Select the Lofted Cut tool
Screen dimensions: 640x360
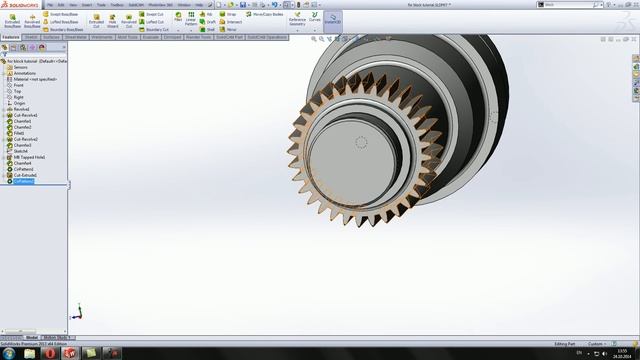[151, 22]
